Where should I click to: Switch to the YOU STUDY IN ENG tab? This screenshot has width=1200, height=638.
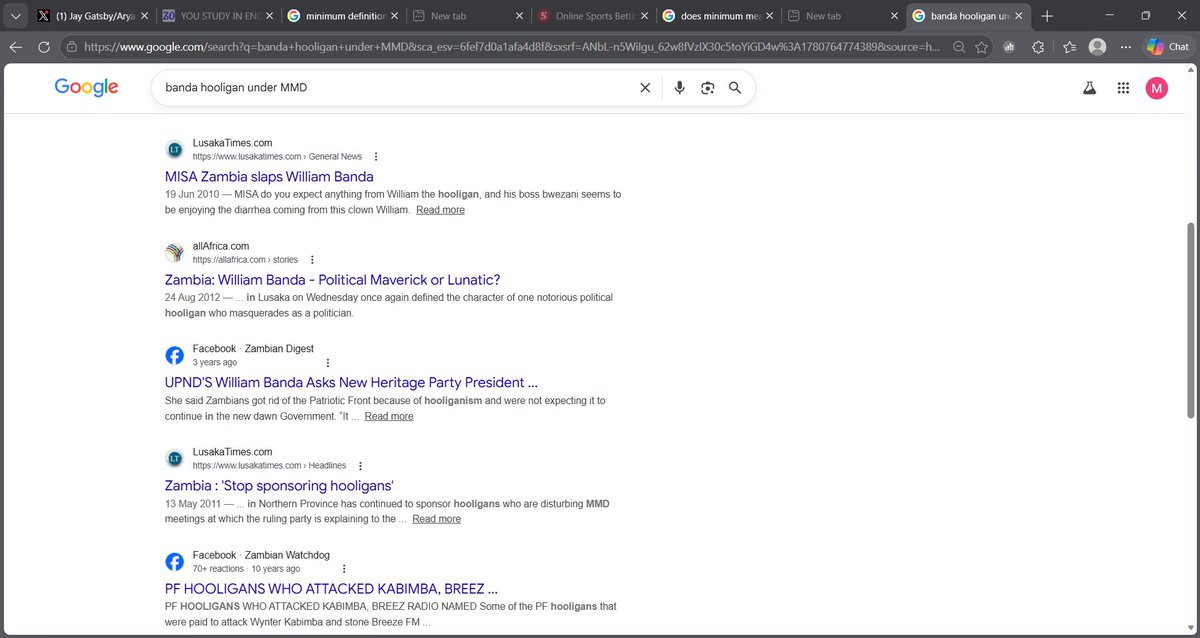218,16
